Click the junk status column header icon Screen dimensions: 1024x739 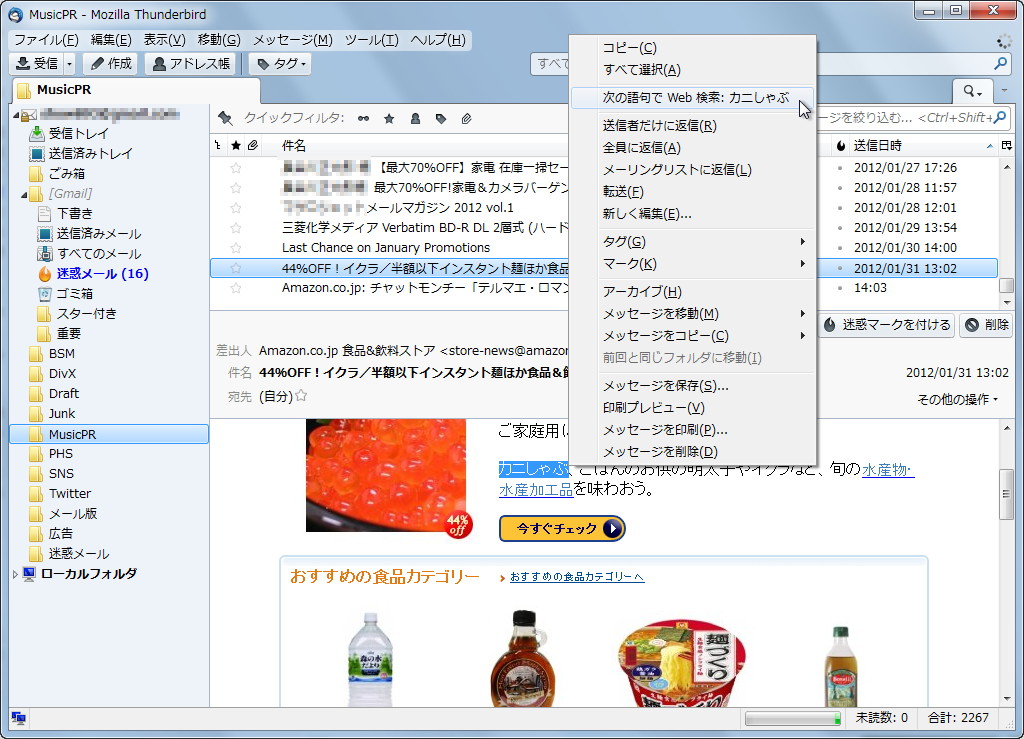tap(840, 146)
